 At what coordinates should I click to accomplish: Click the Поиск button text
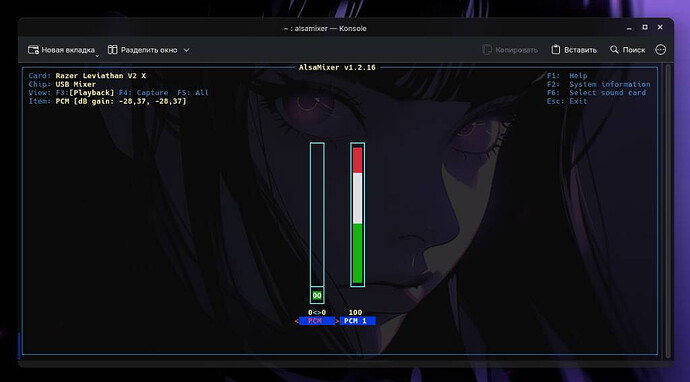[x=634, y=50]
